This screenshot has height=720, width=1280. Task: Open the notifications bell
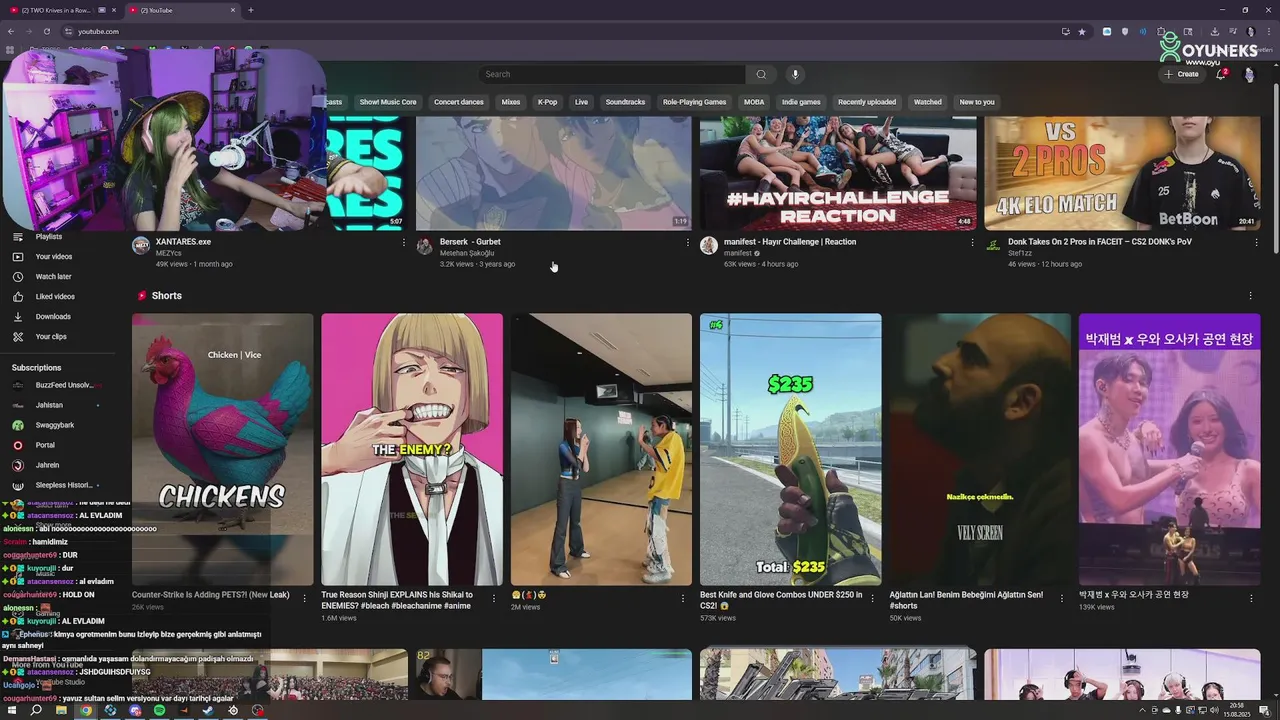pos(1221,74)
